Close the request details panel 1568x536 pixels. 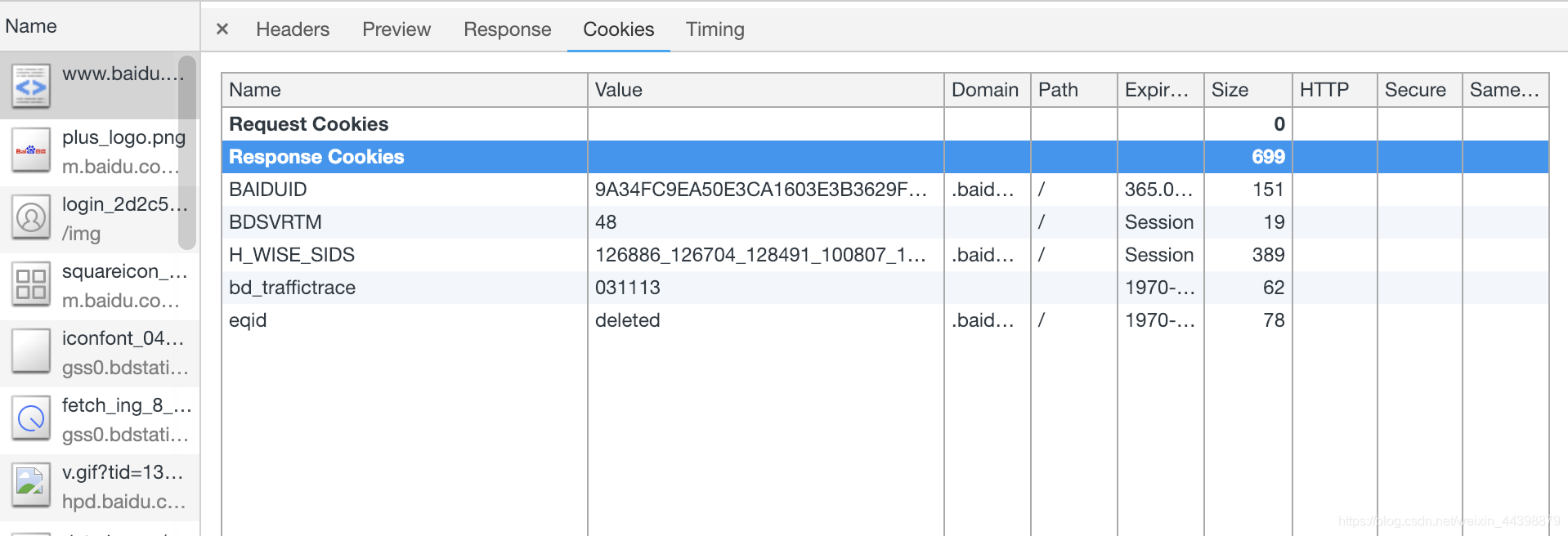coord(222,29)
